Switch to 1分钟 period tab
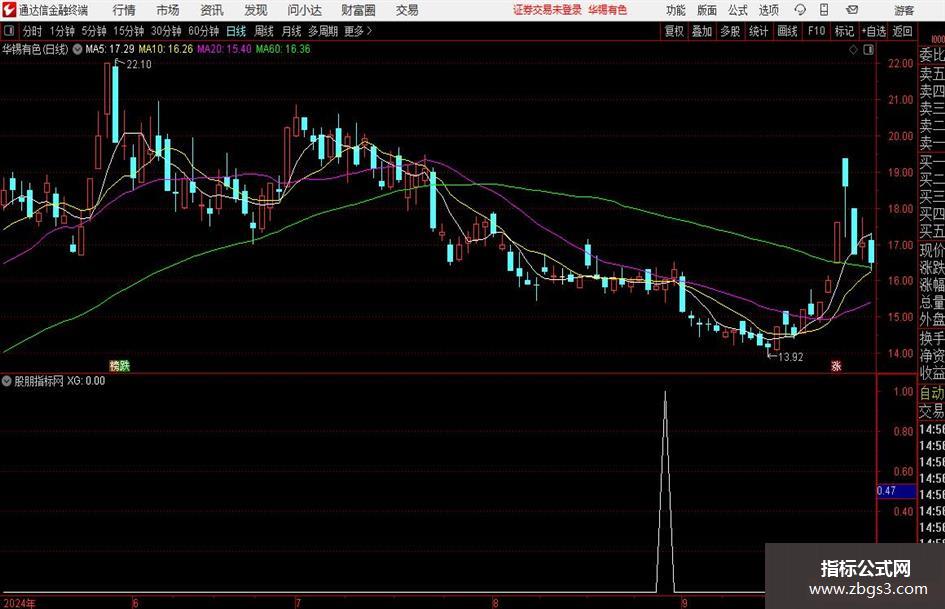945x609 pixels. (62, 31)
